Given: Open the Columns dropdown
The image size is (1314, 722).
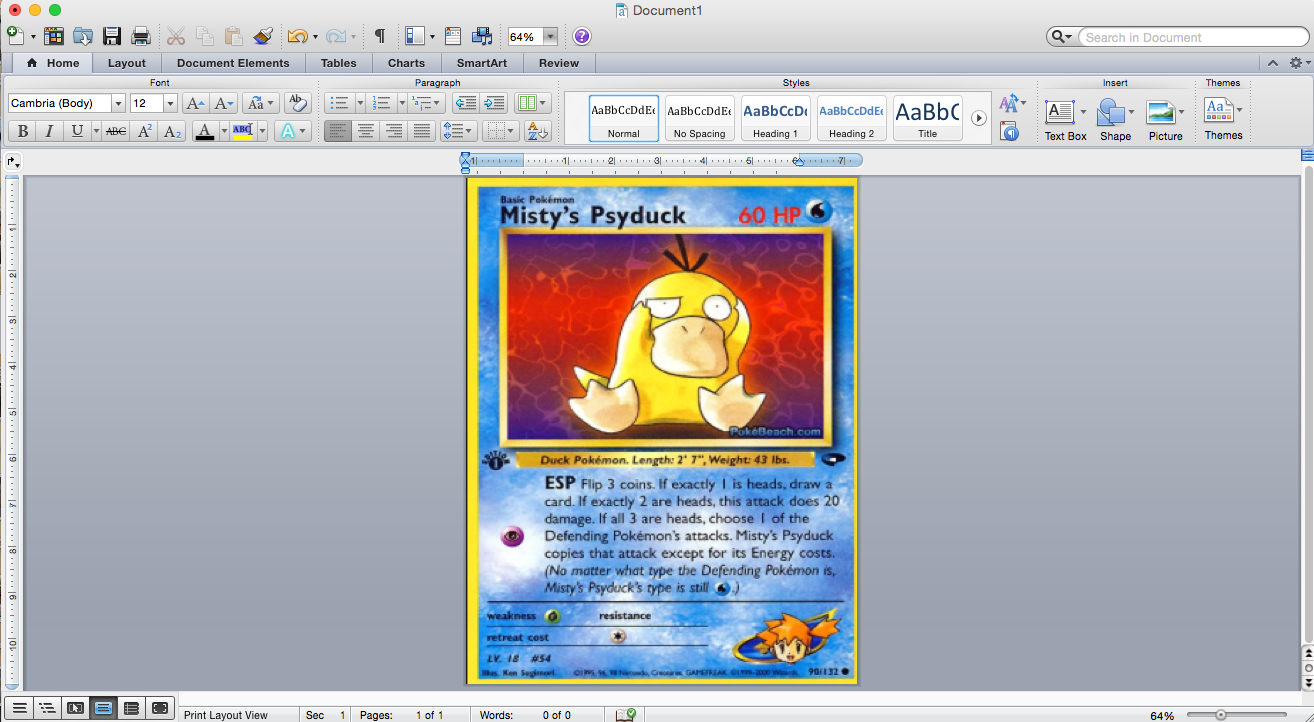Looking at the screenshot, I should [532, 103].
